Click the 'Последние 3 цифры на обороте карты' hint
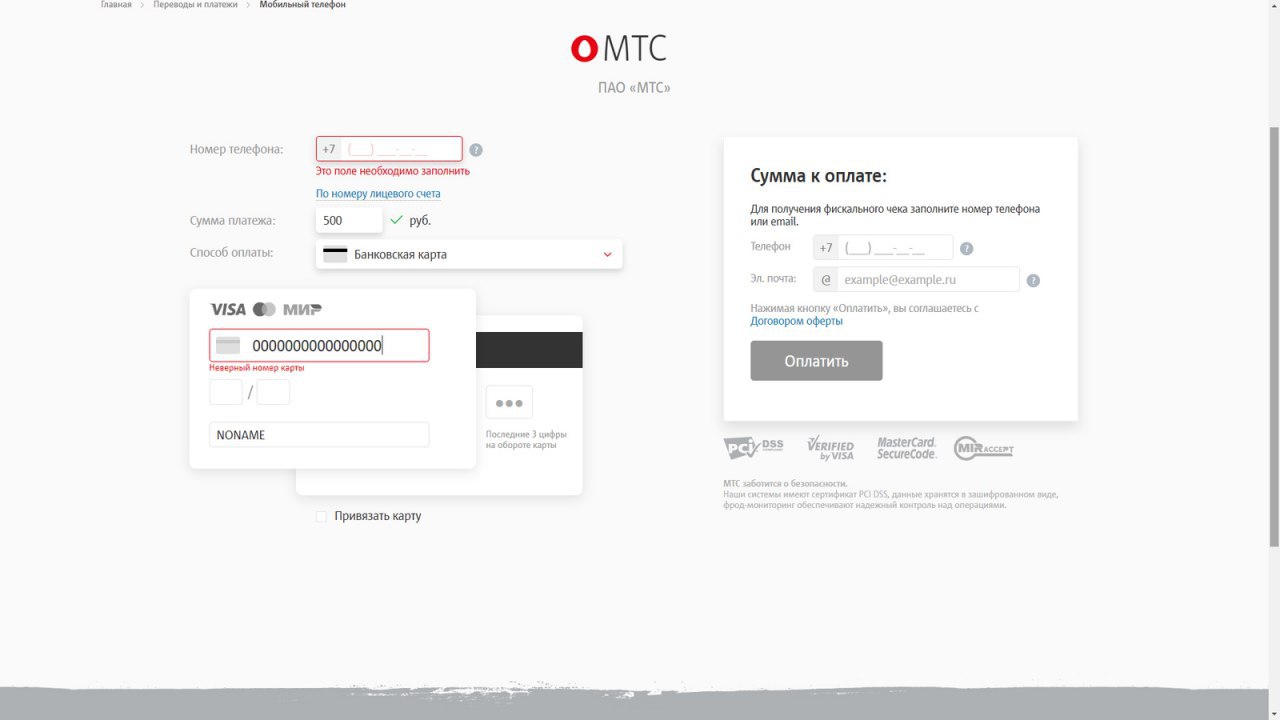The height and width of the screenshot is (720, 1280). click(527, 439)
